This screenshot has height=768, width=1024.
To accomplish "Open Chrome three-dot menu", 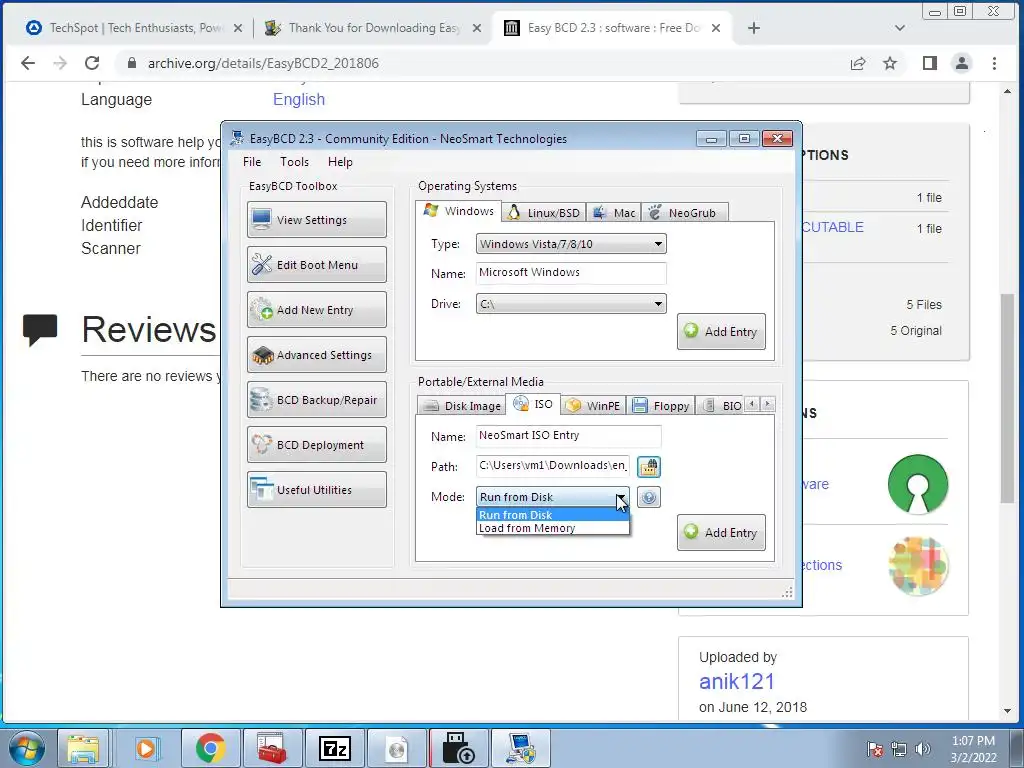I will pyautogui.click(x=994, y=63).
